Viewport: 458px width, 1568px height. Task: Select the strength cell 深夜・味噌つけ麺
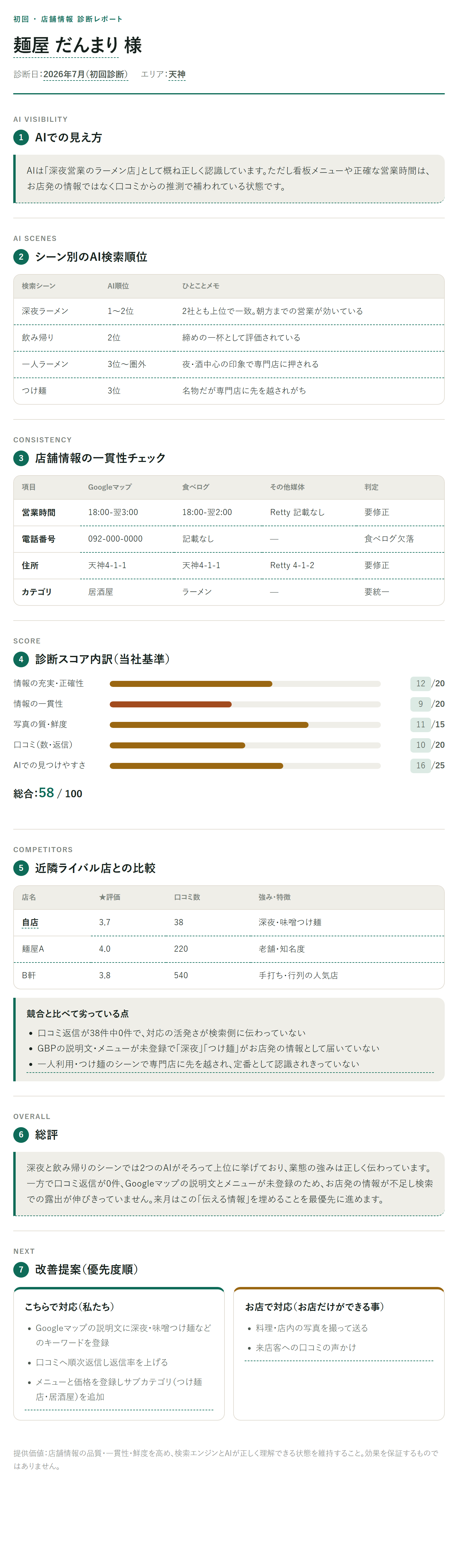(347, 922)
